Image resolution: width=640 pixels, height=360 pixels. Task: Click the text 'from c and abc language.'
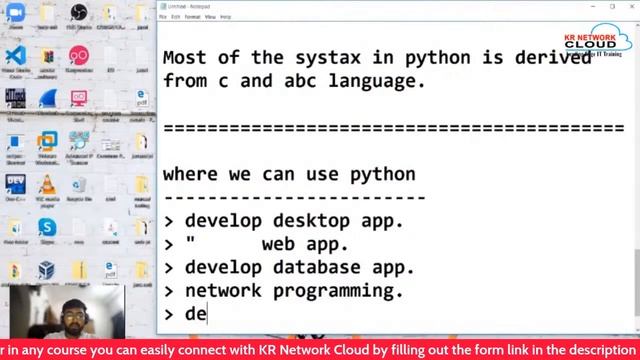[x=294, y=81]
